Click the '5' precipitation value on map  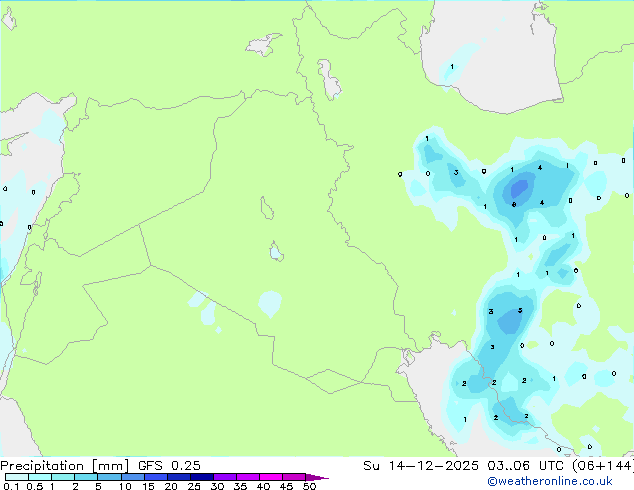pos(520,310)
